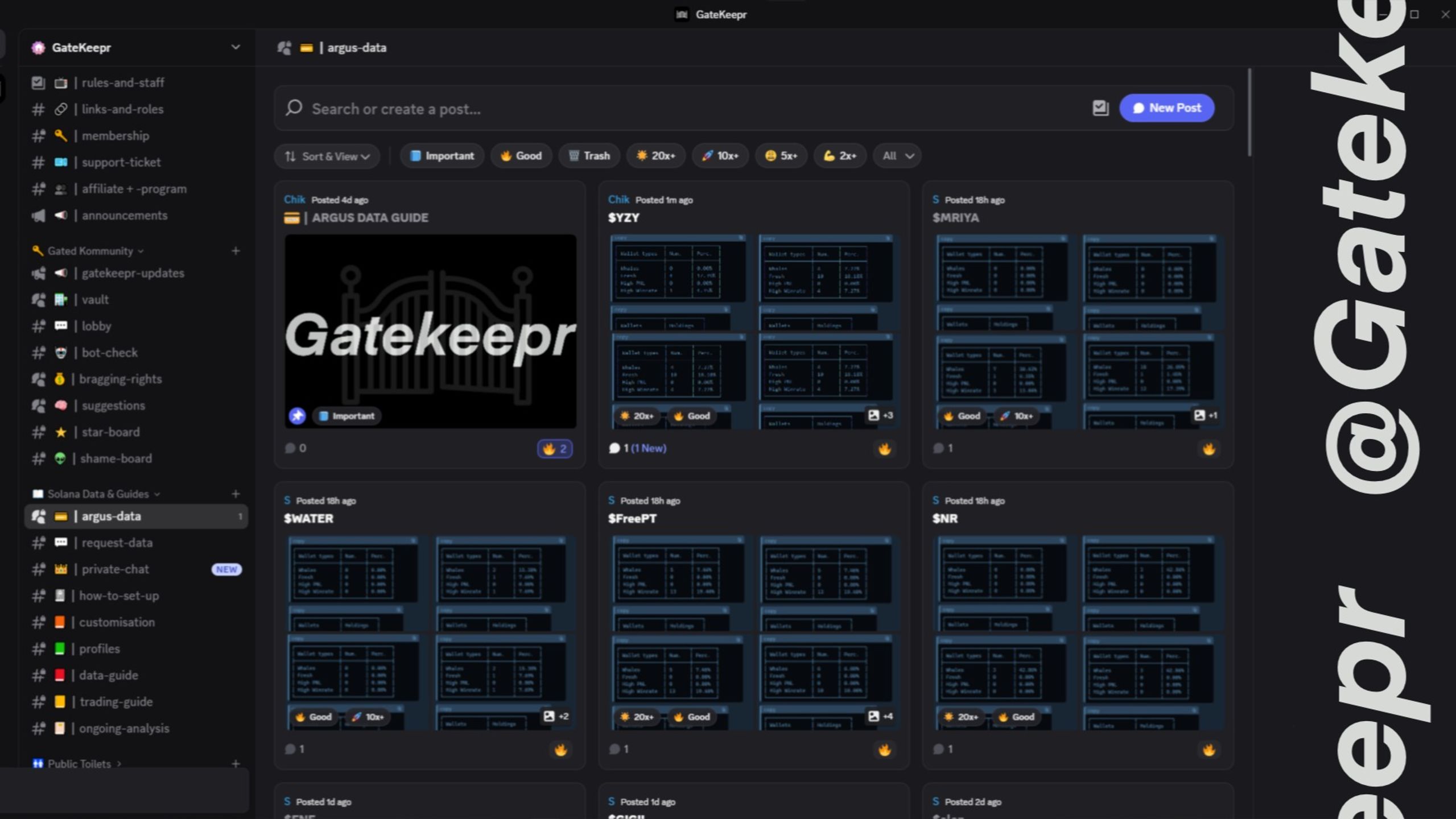React with fire on $WATER post
Screen dimensions: 1456x819
click(560, 750)
